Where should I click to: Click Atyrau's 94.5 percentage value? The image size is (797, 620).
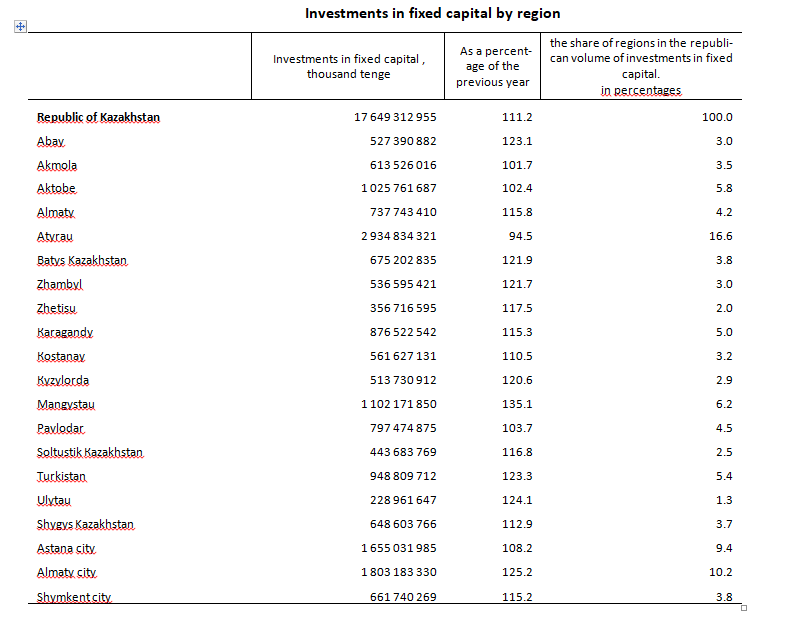click(520, 236)
